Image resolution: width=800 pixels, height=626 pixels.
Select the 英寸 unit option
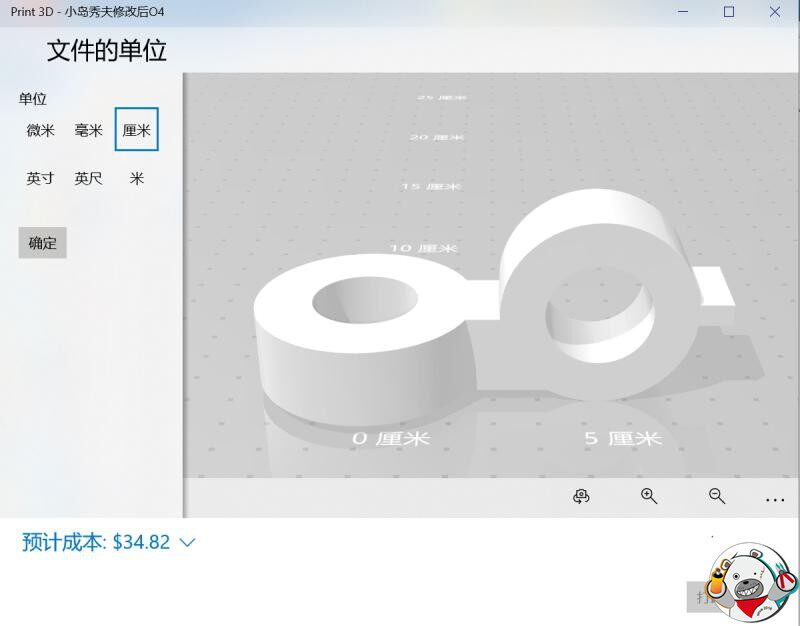pos(40,178)
